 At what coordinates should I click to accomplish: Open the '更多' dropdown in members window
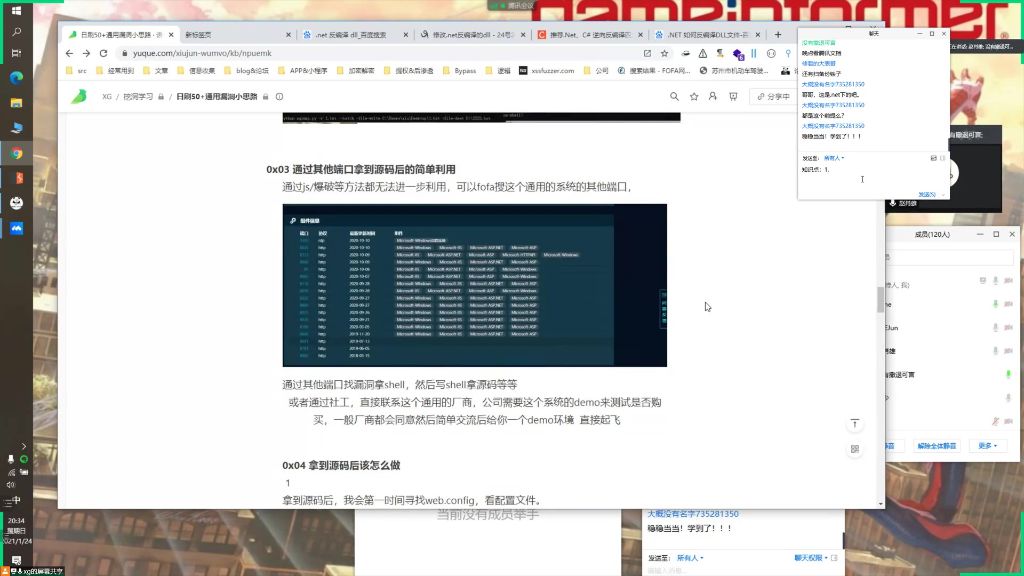point(987,446)
